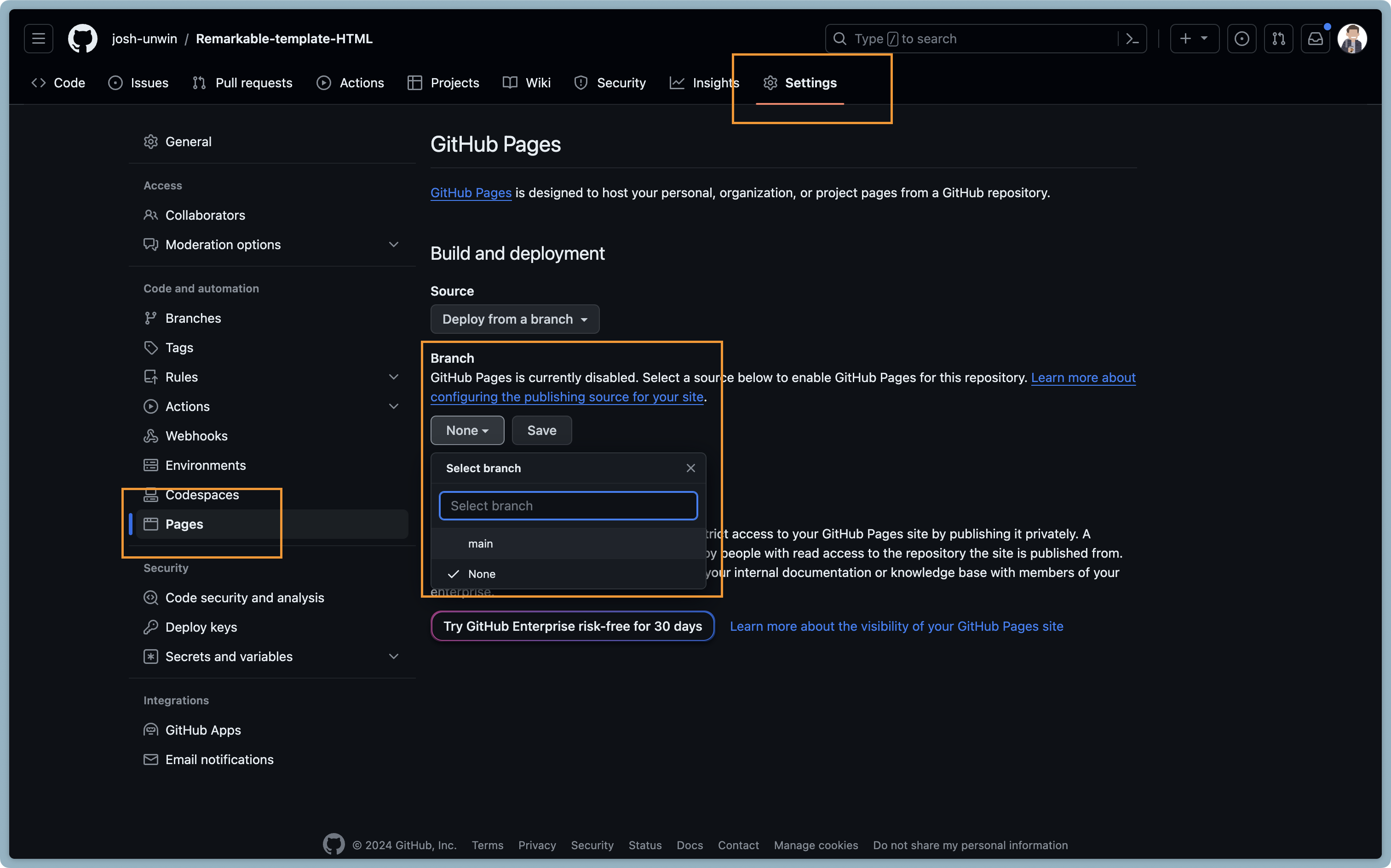Close the Select branch popup
Image resolution: width=1391 pixels, height=868 pixels.
(690, 468)
